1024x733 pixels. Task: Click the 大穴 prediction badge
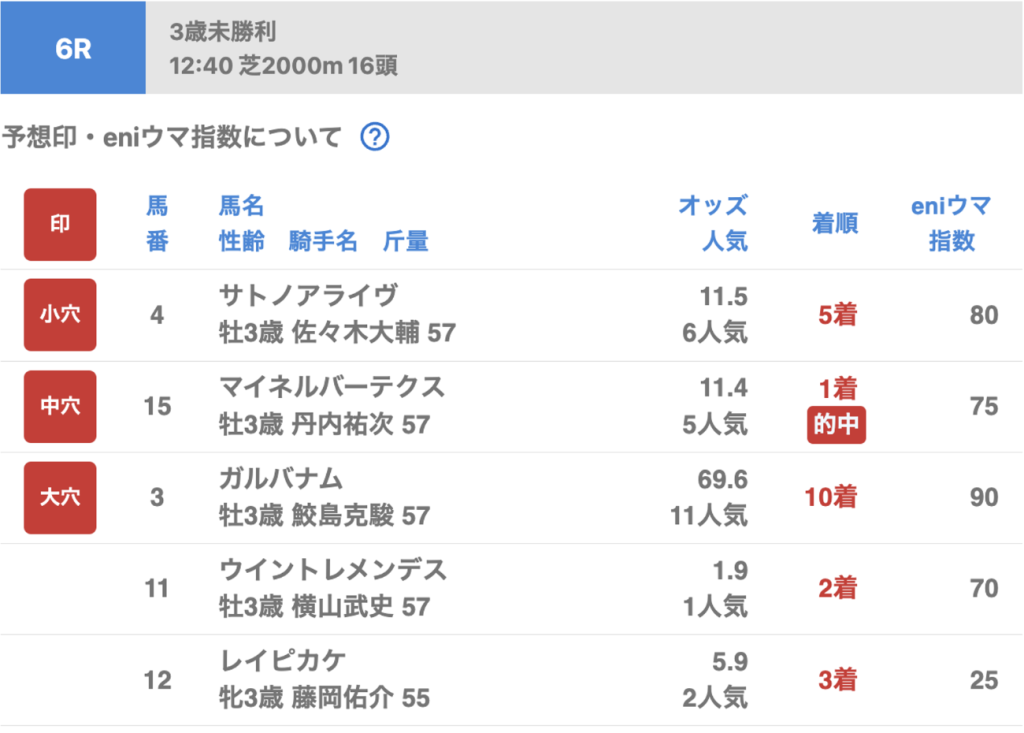tap(60, 497)
